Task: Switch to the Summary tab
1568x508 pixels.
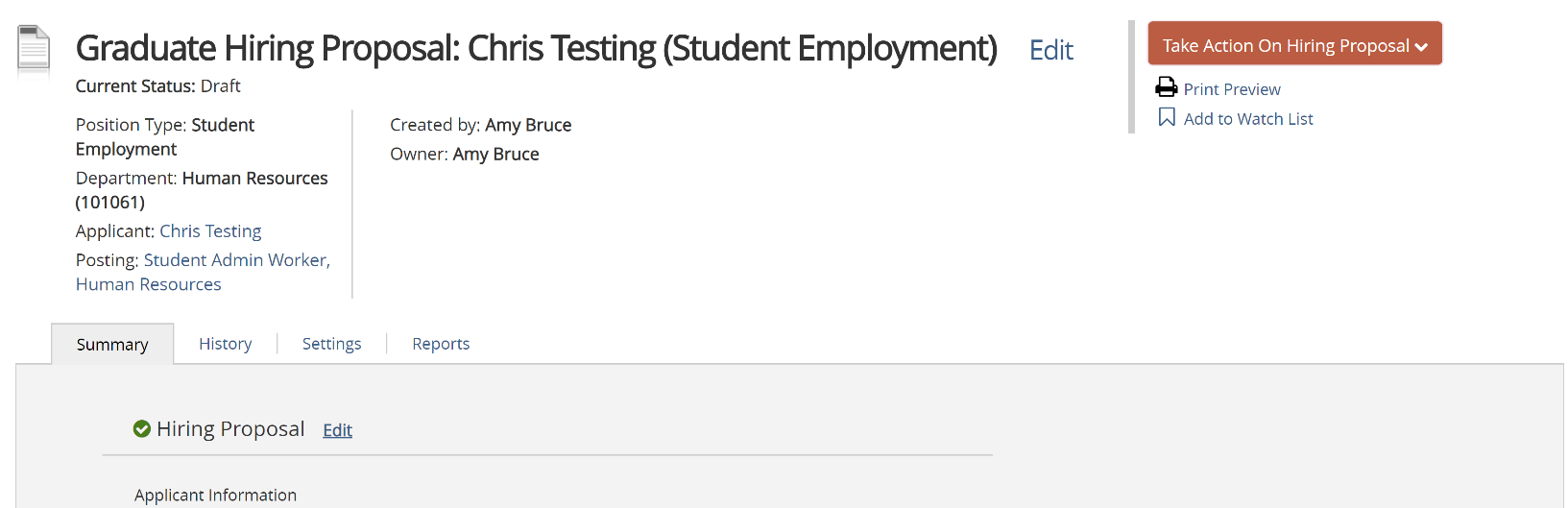Action: 112,344
